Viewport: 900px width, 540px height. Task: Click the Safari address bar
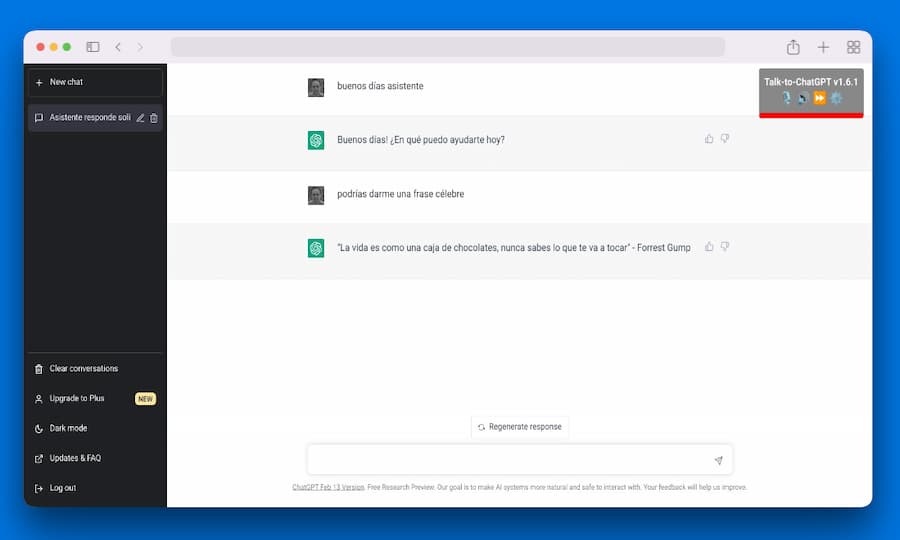click(x=448, y=47)
